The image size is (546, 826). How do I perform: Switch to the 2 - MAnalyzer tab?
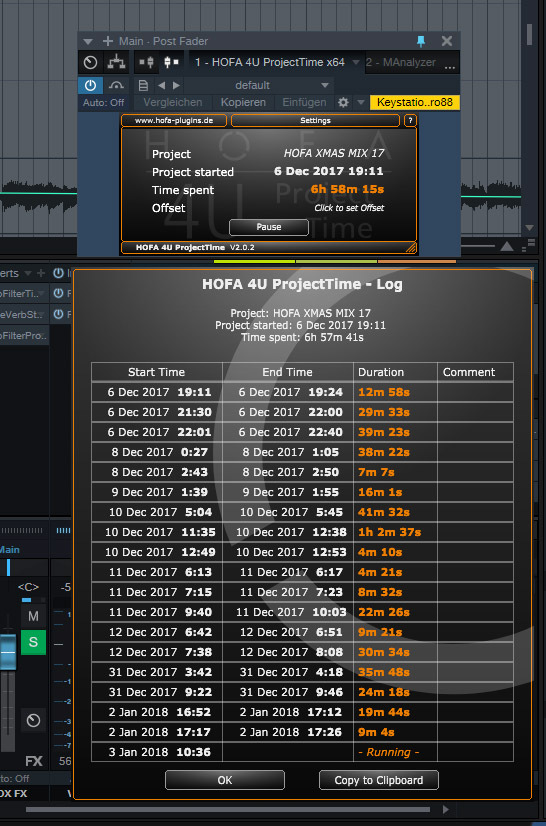tap(401, 62)
